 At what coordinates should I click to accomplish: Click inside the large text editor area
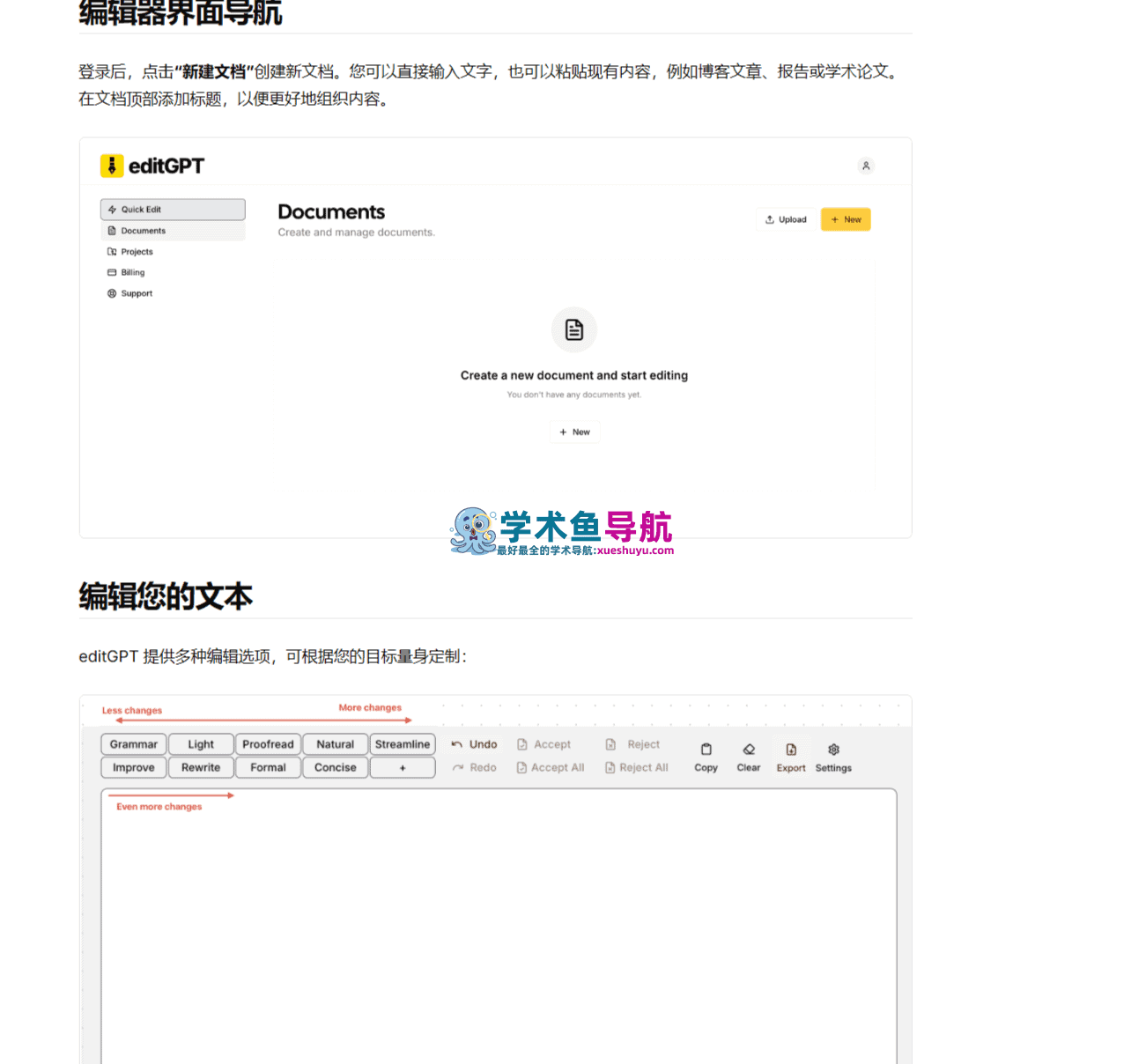tap(499, 925)
